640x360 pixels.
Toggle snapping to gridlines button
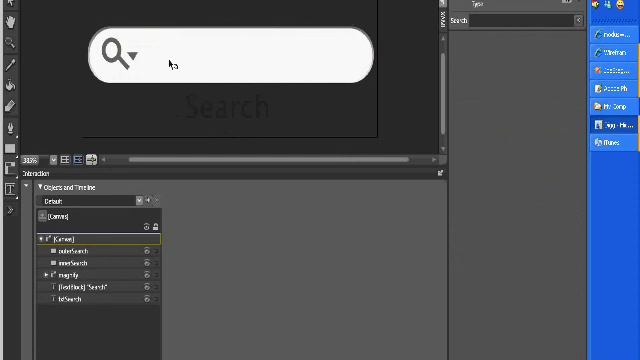click(78, 160)
